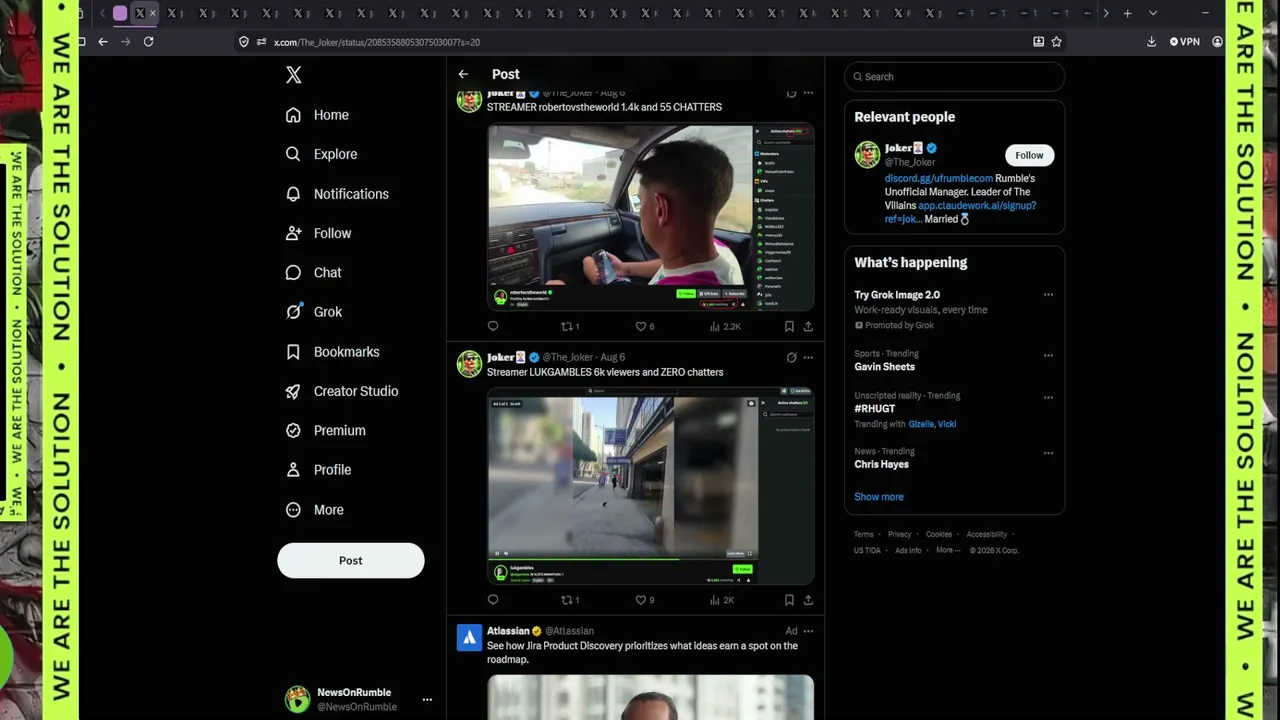Open Chat in the sidebar

313,272
